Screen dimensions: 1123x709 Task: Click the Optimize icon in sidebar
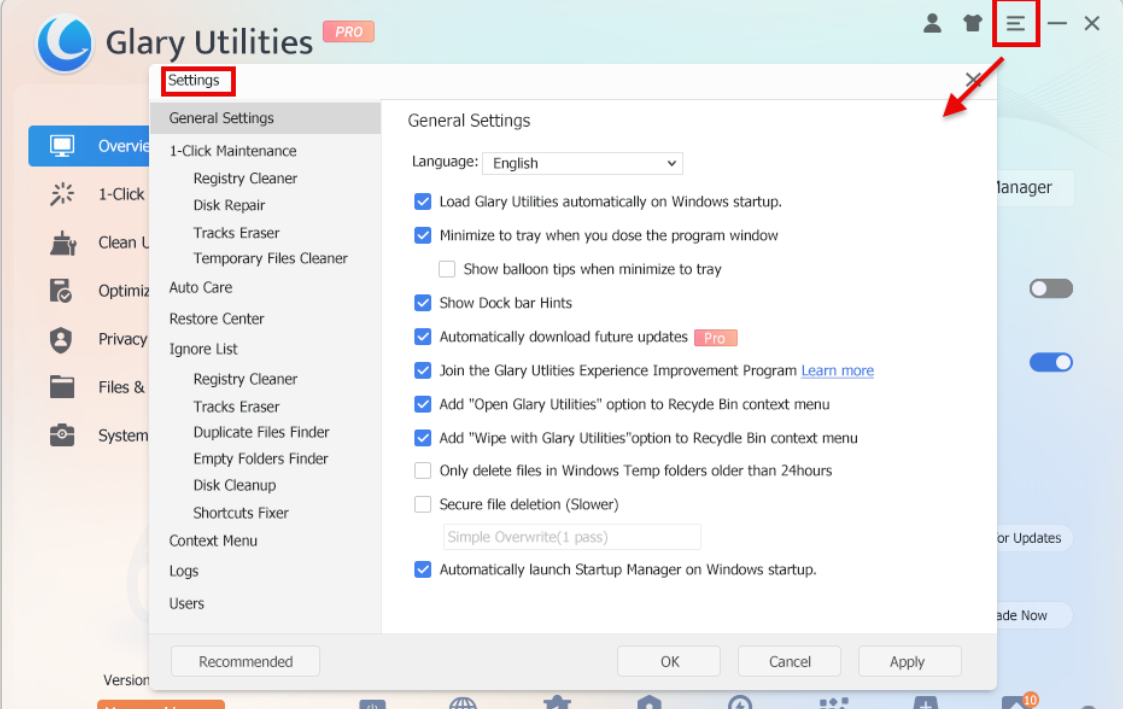[62, 291]
